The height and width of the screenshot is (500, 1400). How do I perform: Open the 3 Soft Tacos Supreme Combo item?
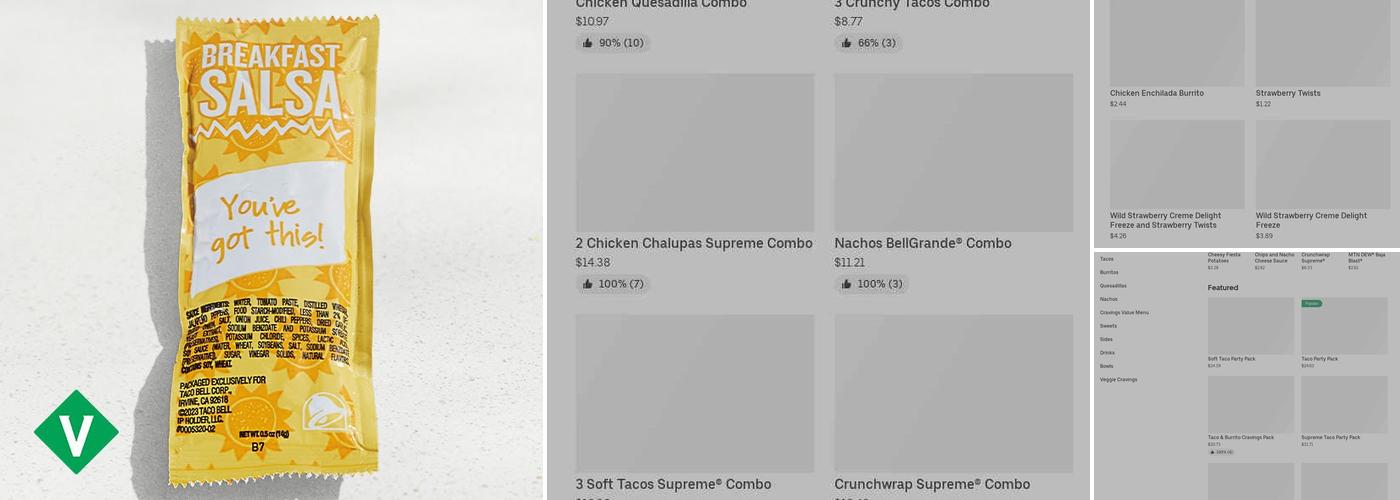[x=673, y=484]
